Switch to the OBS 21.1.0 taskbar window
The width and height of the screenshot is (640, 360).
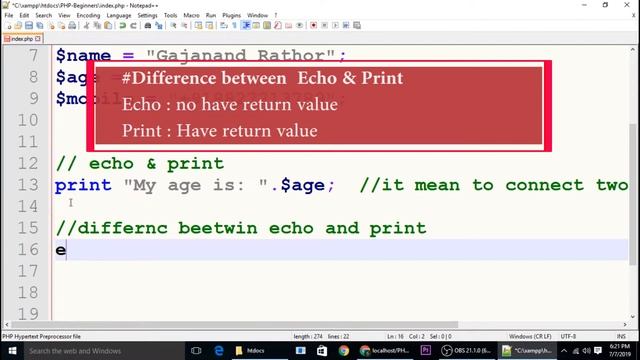point(467,351)
